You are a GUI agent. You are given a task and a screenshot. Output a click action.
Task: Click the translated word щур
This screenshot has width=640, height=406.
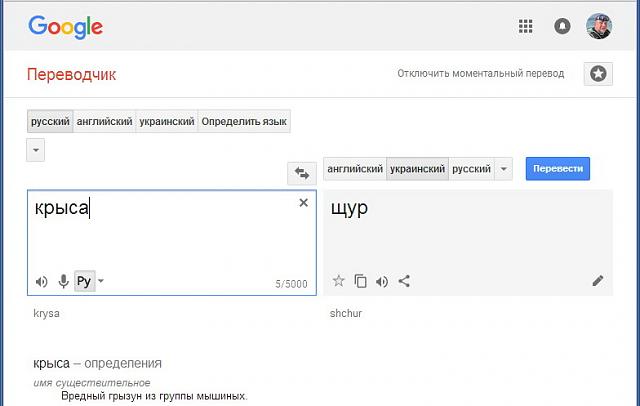[x=349, y=208]
